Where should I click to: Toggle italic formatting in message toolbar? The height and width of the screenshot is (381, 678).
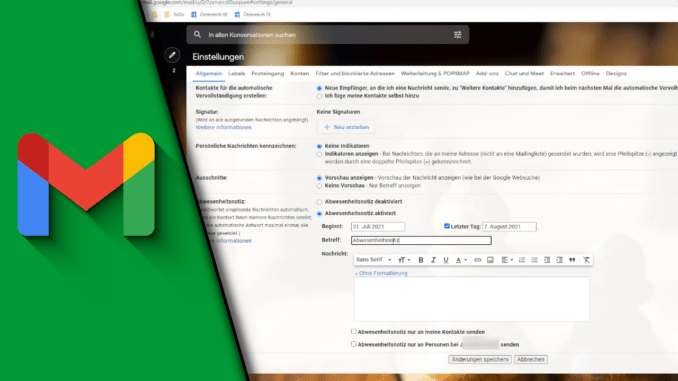point(433,260)
